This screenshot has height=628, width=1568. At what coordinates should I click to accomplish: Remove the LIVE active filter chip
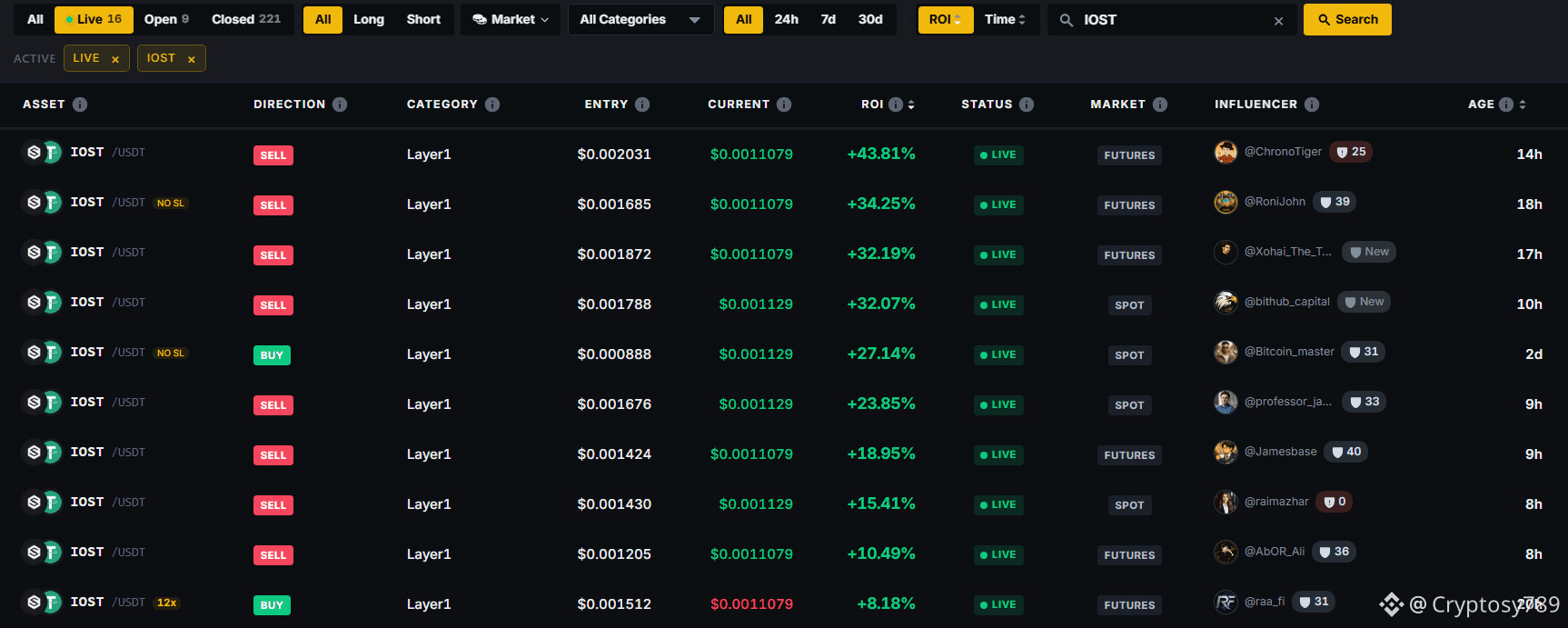(115, 59)
